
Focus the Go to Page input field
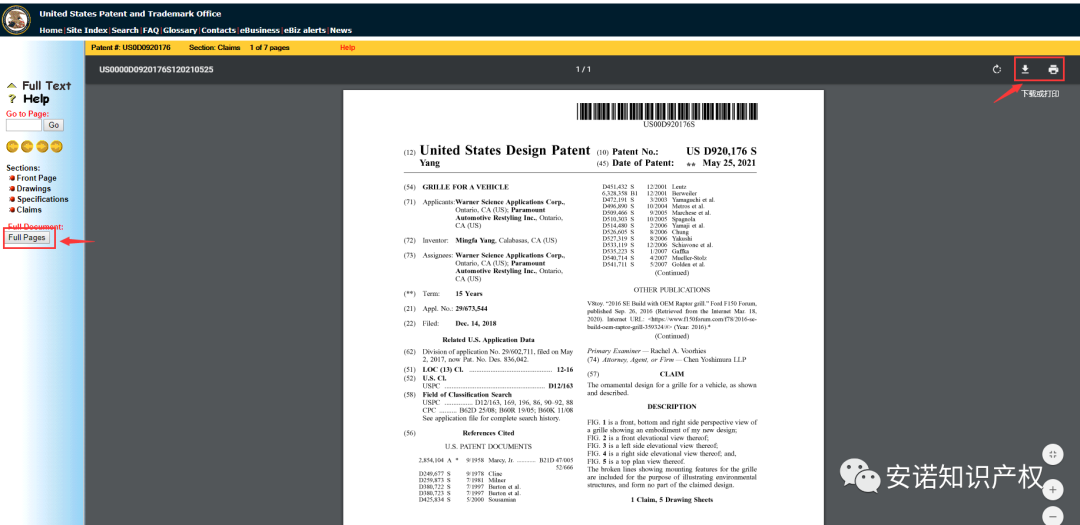click(24, 125)
